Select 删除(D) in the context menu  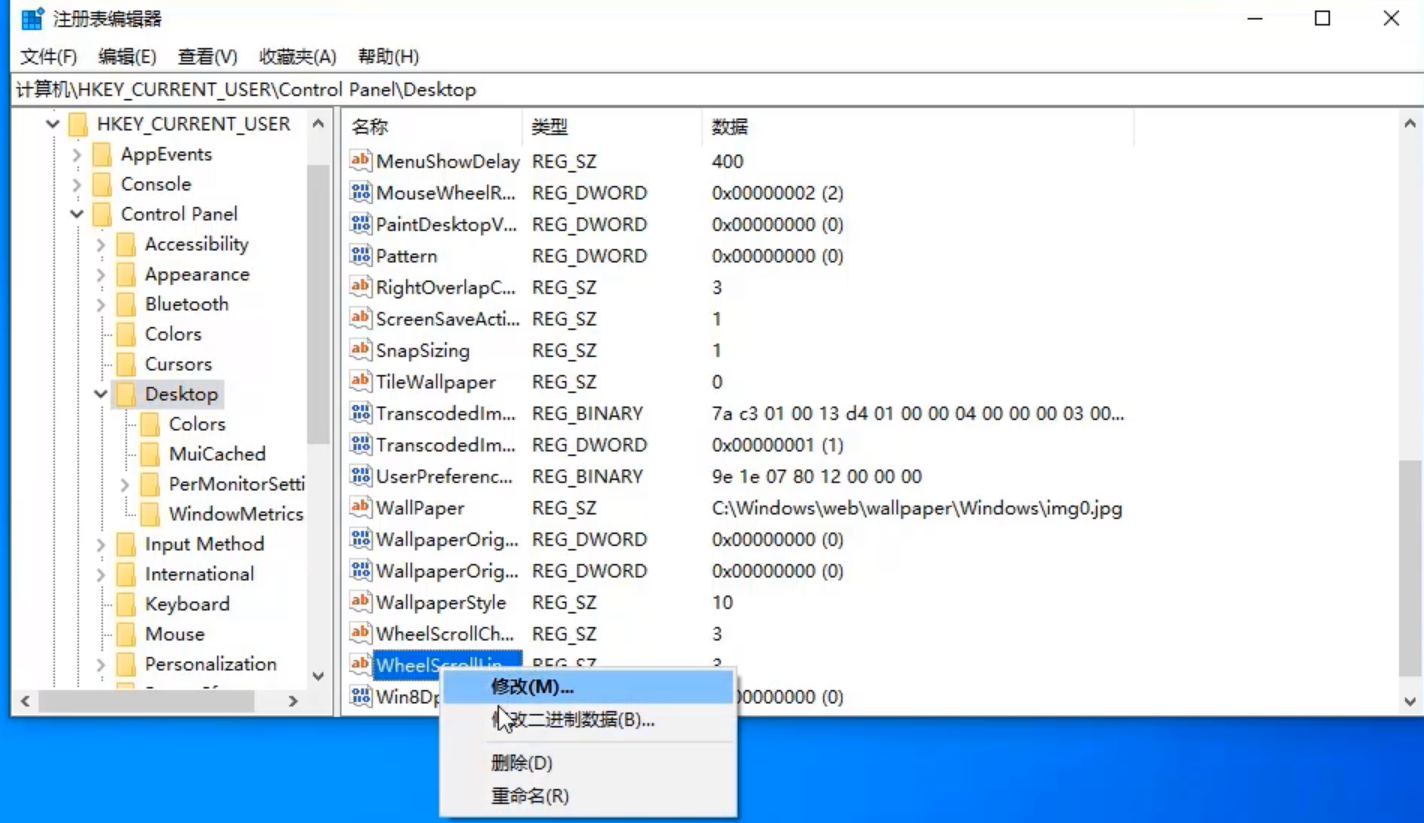[x=521, y=763]
